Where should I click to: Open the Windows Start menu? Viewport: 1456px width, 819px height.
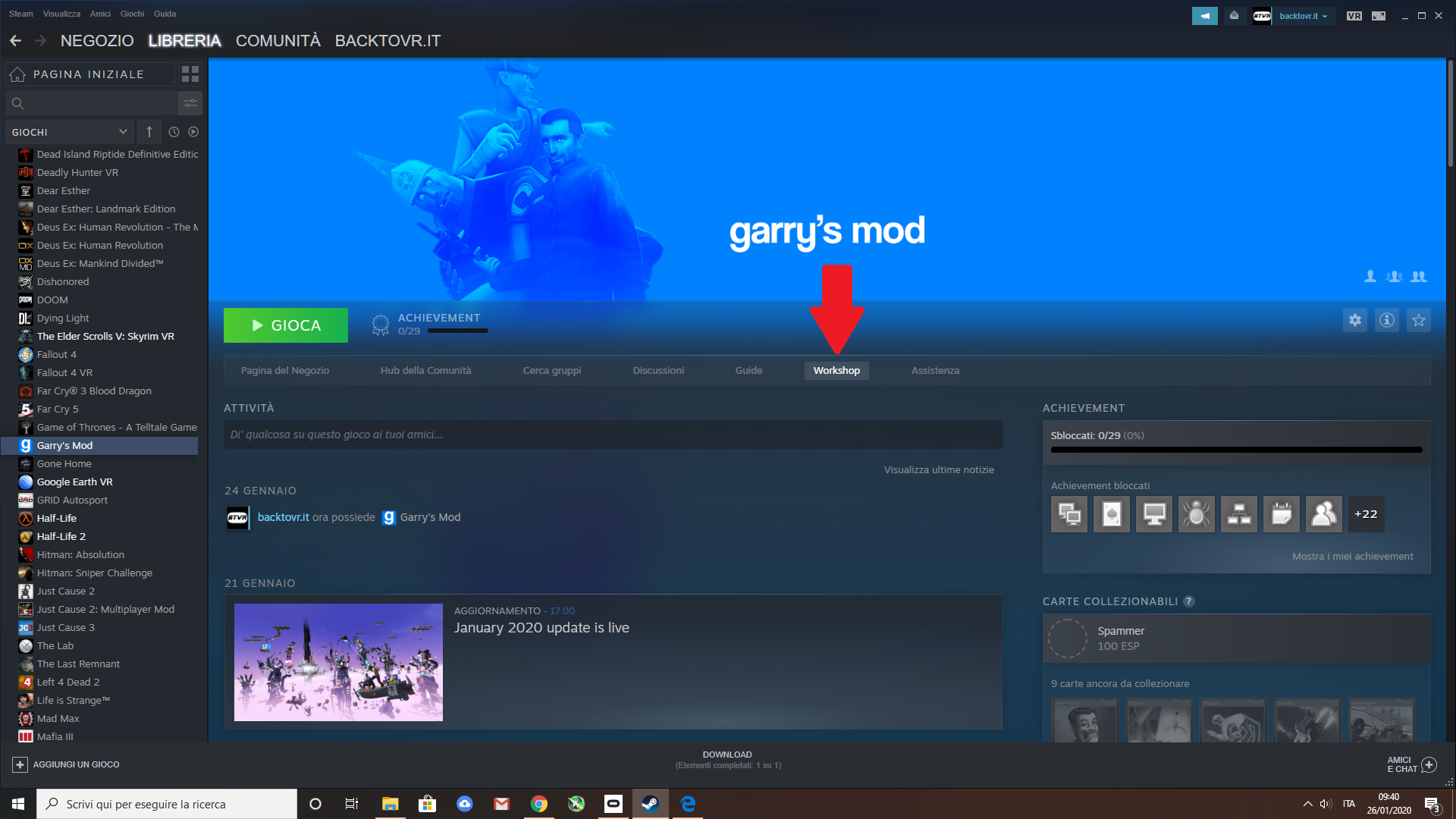coord(18,804)
